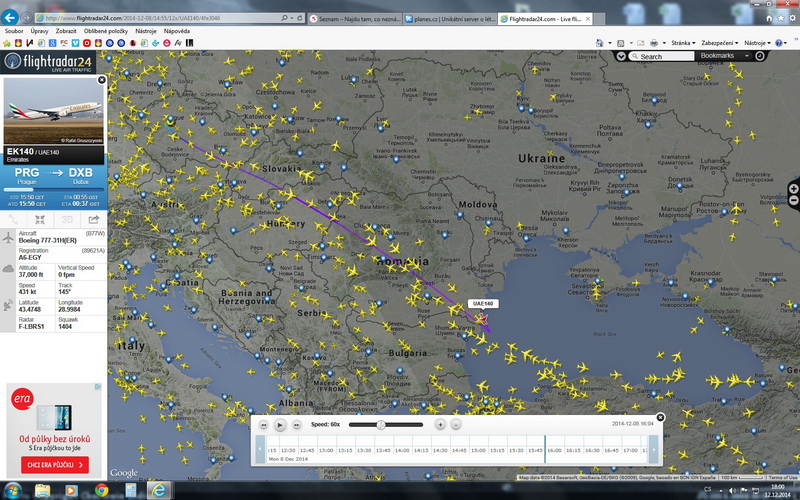
Task: Select 15:00 on the playback timeline
Action: point(478,450)
